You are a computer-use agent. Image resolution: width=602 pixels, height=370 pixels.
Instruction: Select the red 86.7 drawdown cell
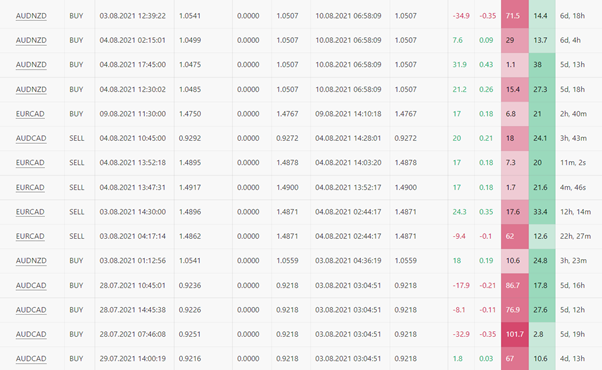[x=515, y=286]
